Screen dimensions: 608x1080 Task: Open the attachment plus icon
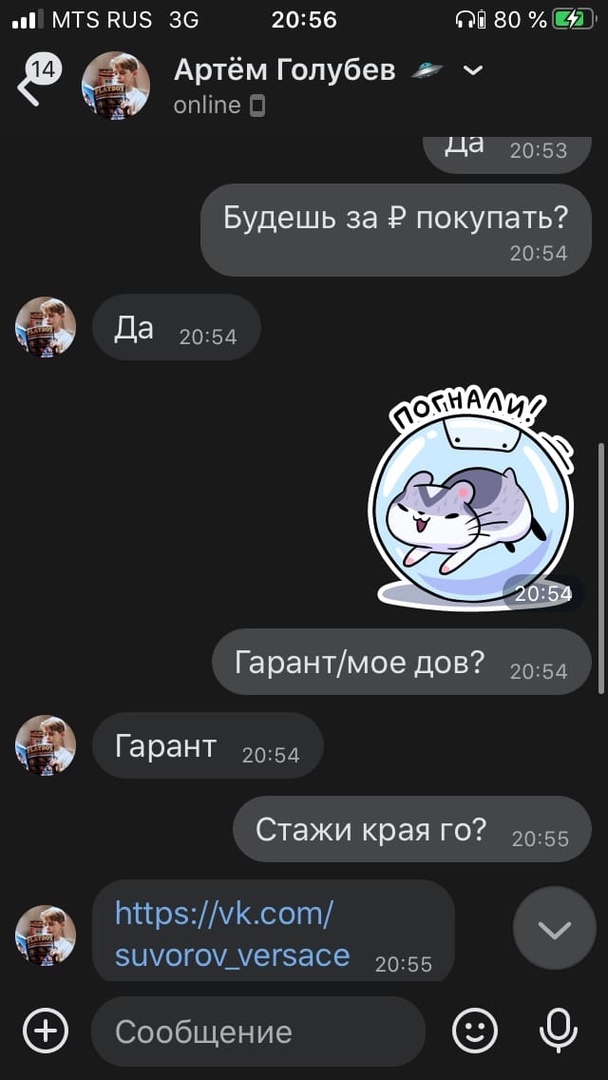[45, 1031]
